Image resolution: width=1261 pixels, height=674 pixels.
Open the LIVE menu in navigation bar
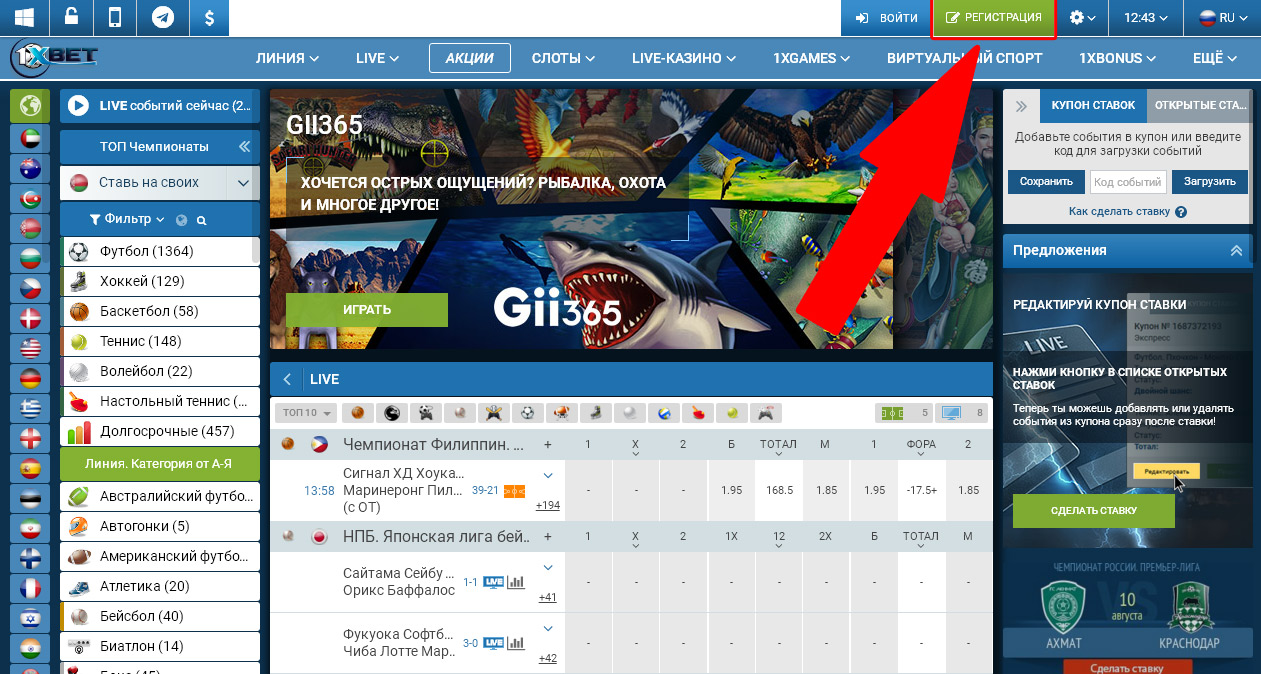click(377, 58)
